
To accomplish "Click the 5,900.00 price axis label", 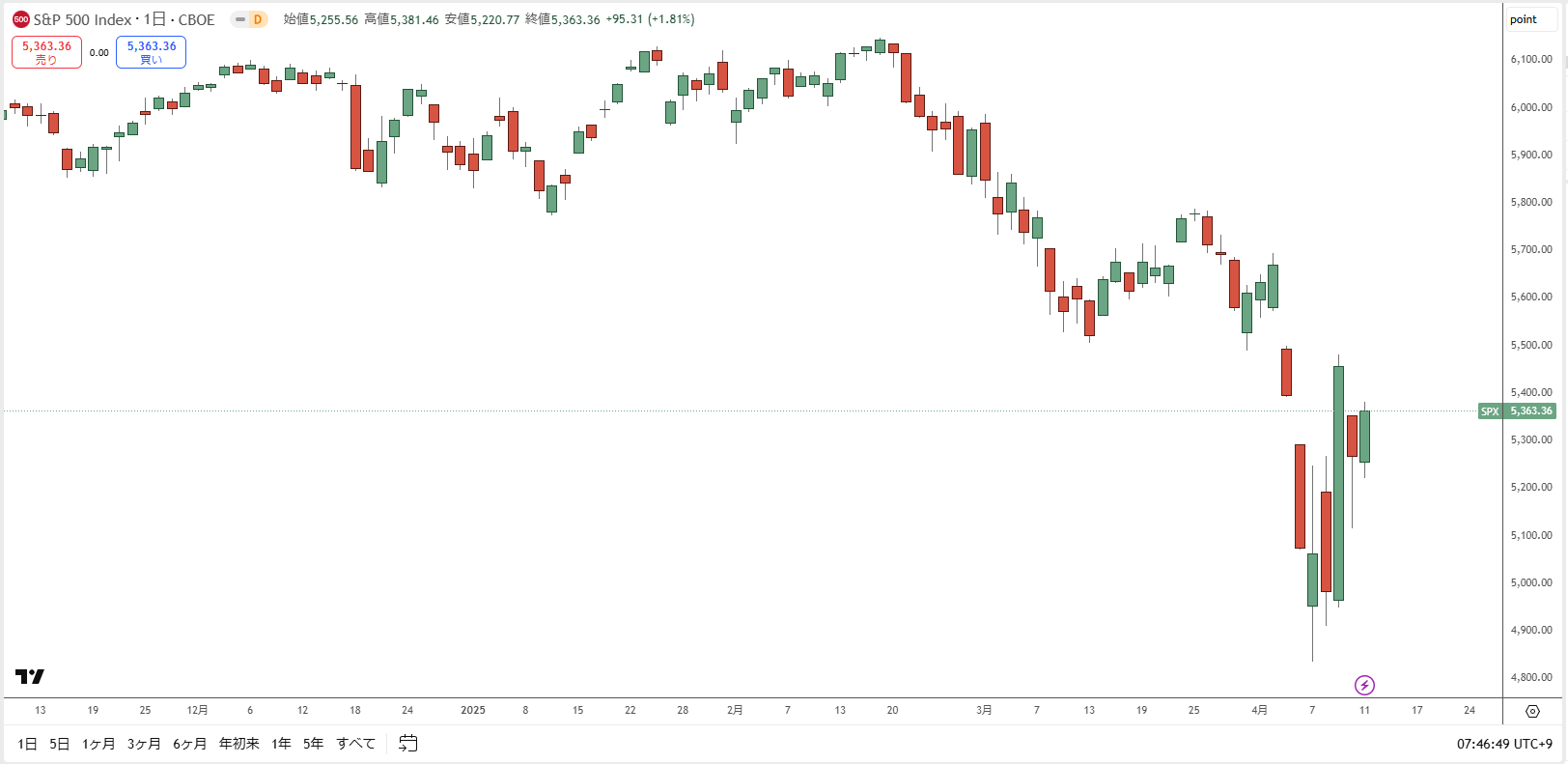I will coord(1531,155).
